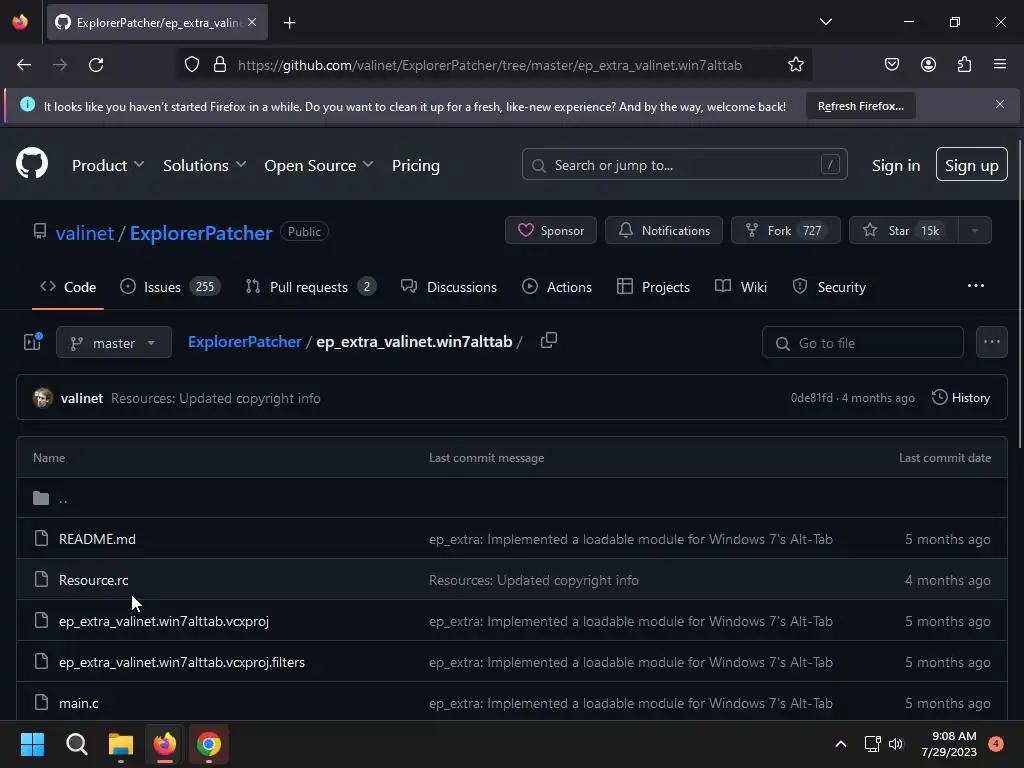Screen dimensions: 1024x768
Task: Click valinet commit author avatar
Action: coord(43,398)
